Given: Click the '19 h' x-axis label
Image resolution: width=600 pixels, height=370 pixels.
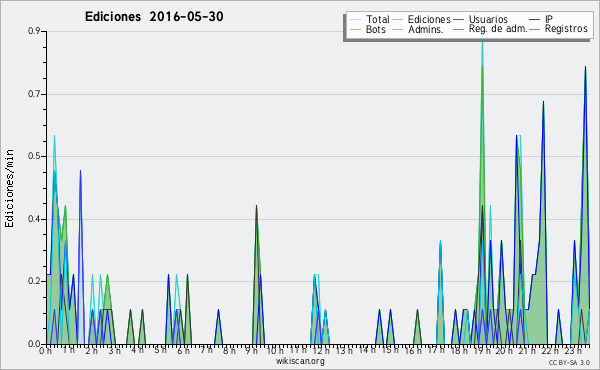Looking at the screenshot, I should point(482,350).
